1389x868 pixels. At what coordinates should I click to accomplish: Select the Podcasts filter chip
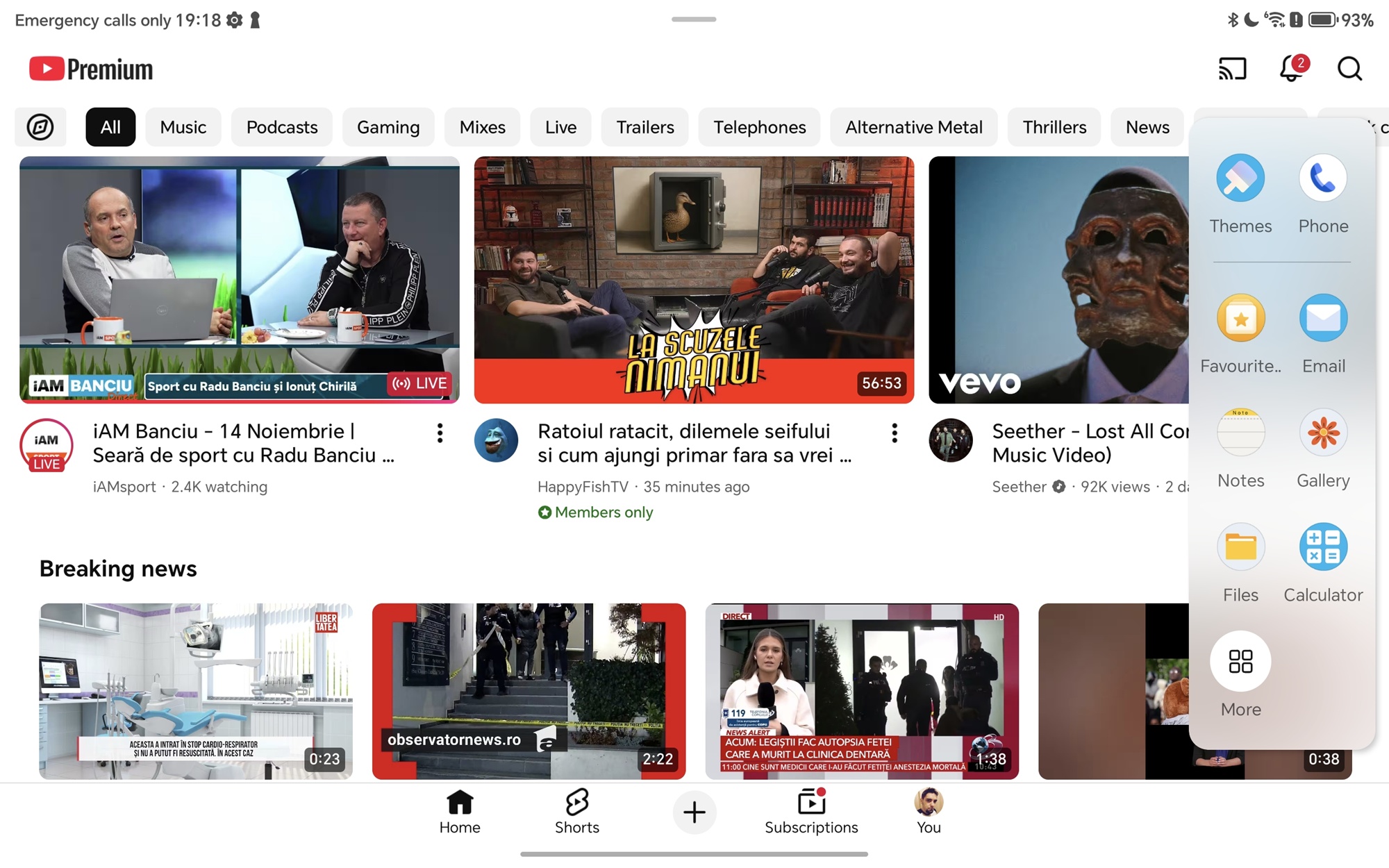click(x=281, y=127)
